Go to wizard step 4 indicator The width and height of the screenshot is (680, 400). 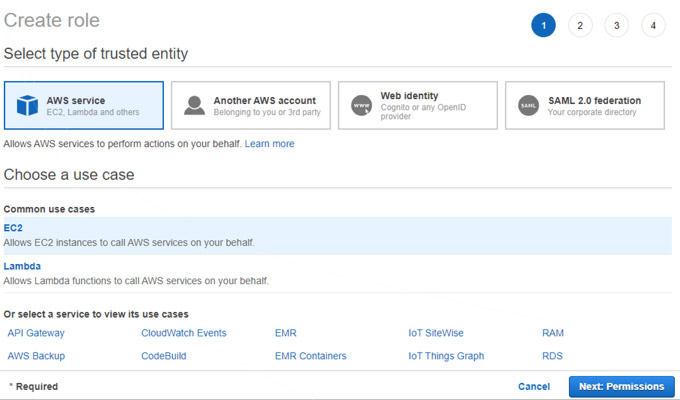(653, 25)
